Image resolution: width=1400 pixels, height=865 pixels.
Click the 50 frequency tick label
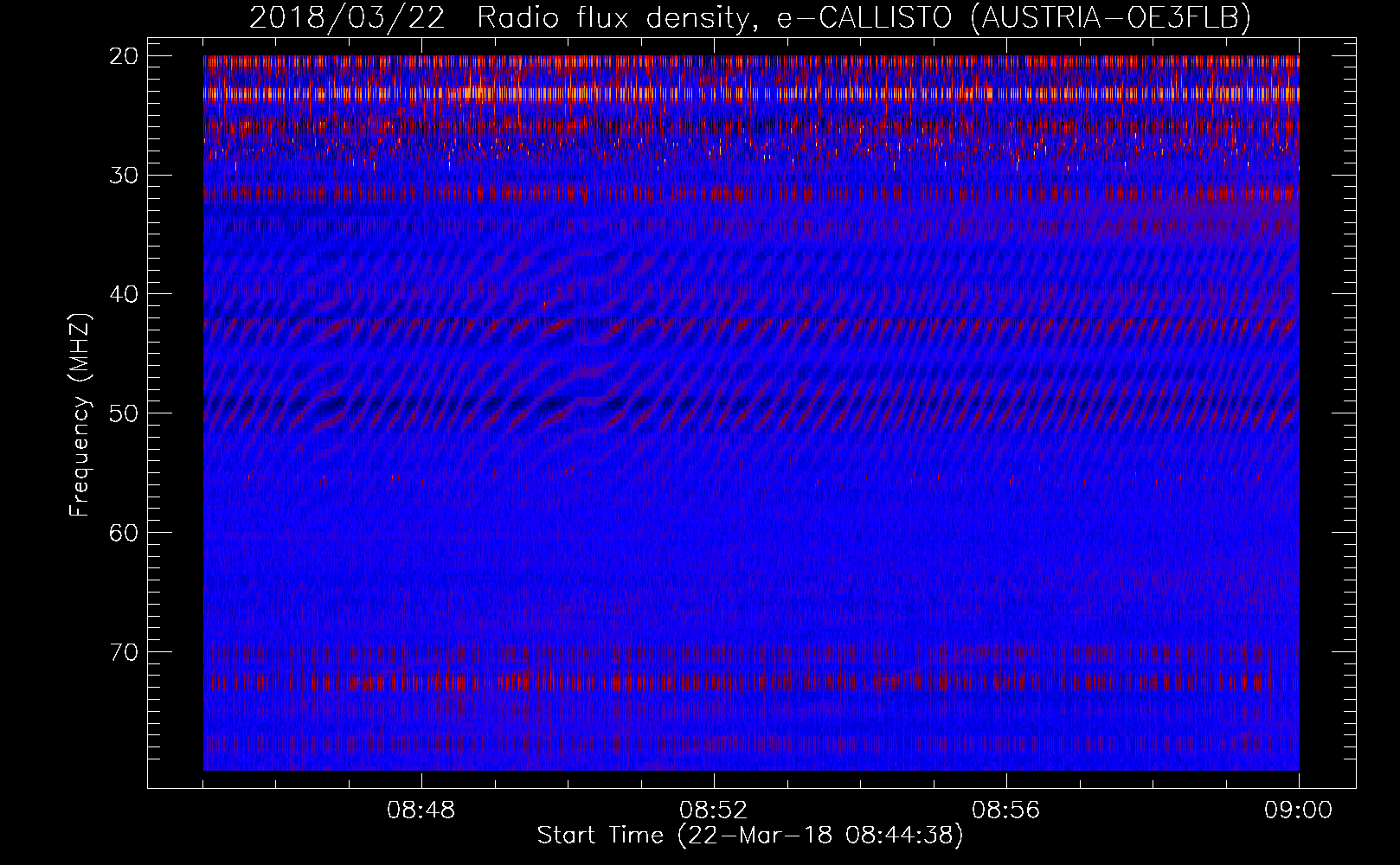click(x=124, y=413)
